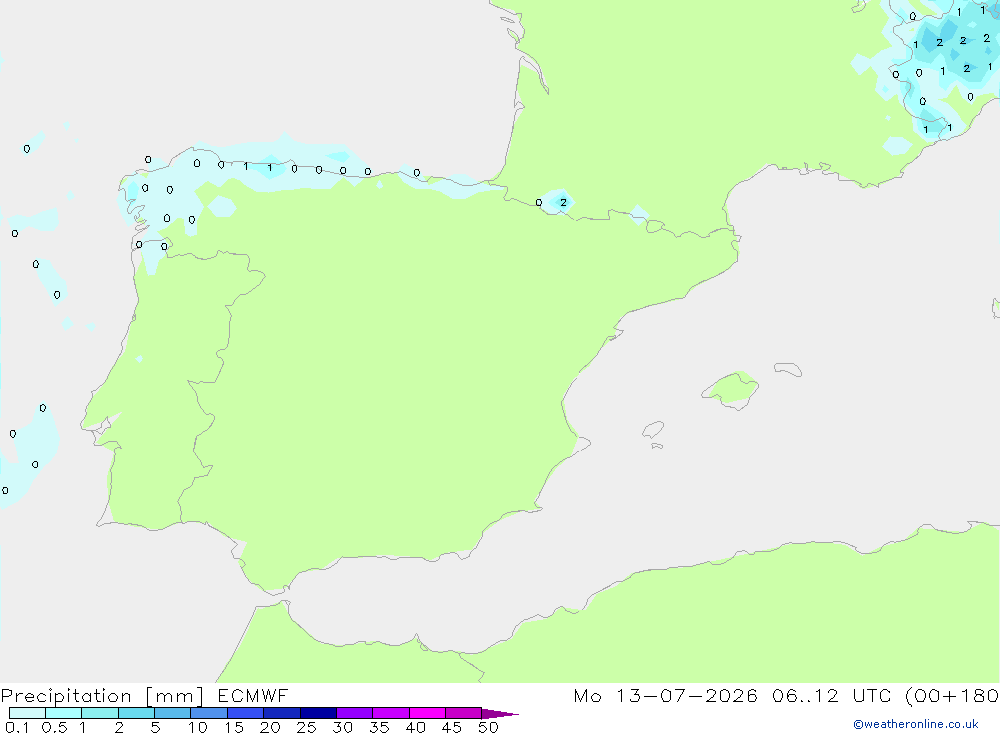Click the "UTC" label in the footer
1000x733 pixels.
(871, 695)
